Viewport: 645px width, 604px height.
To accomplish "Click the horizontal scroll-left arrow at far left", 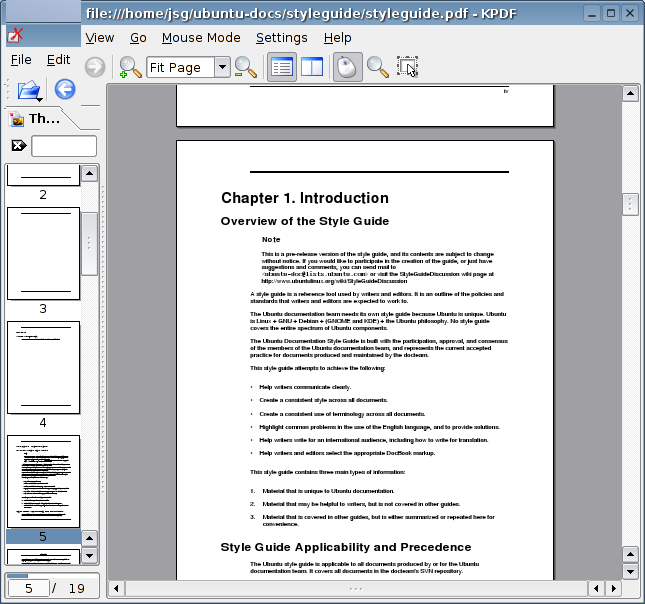I will pyautogui.click(x=116, y=588).
